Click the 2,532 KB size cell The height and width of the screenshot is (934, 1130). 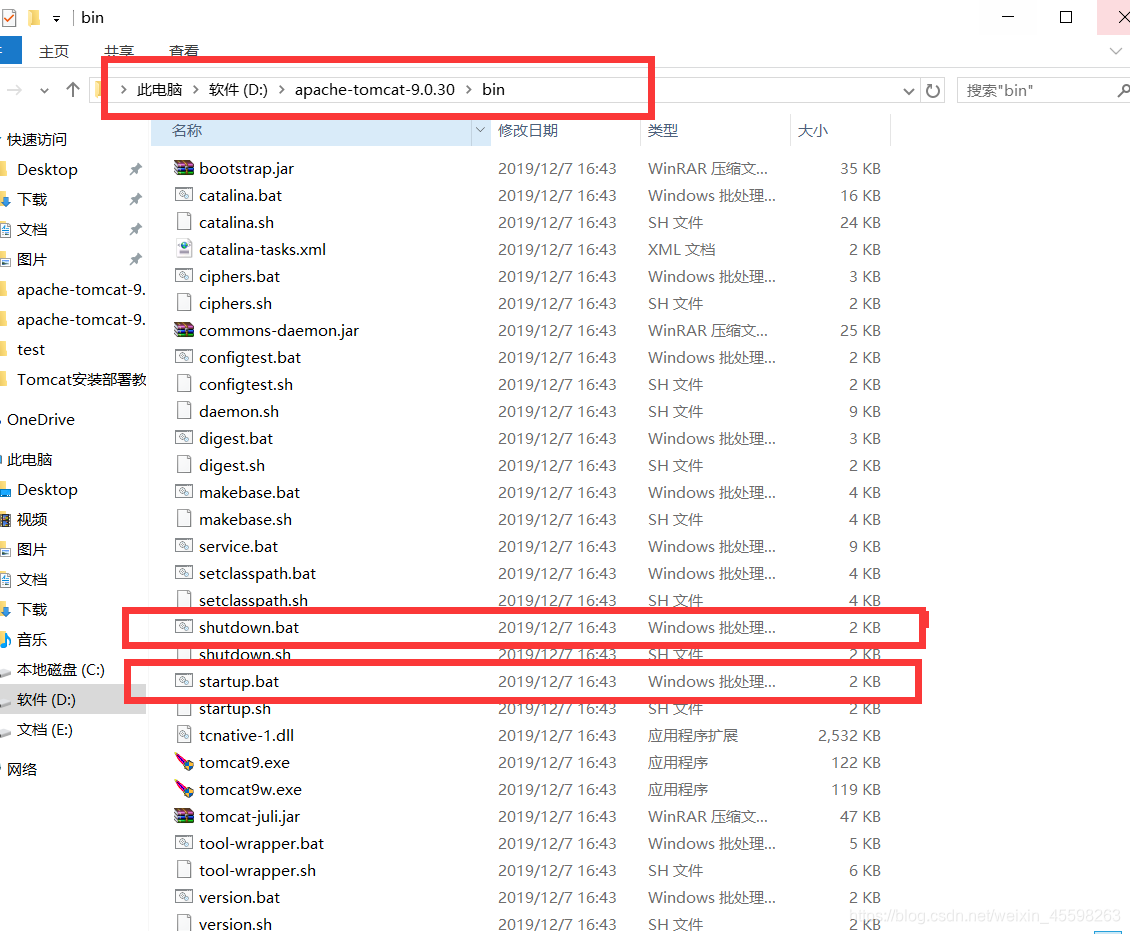(x=849, y=735)
